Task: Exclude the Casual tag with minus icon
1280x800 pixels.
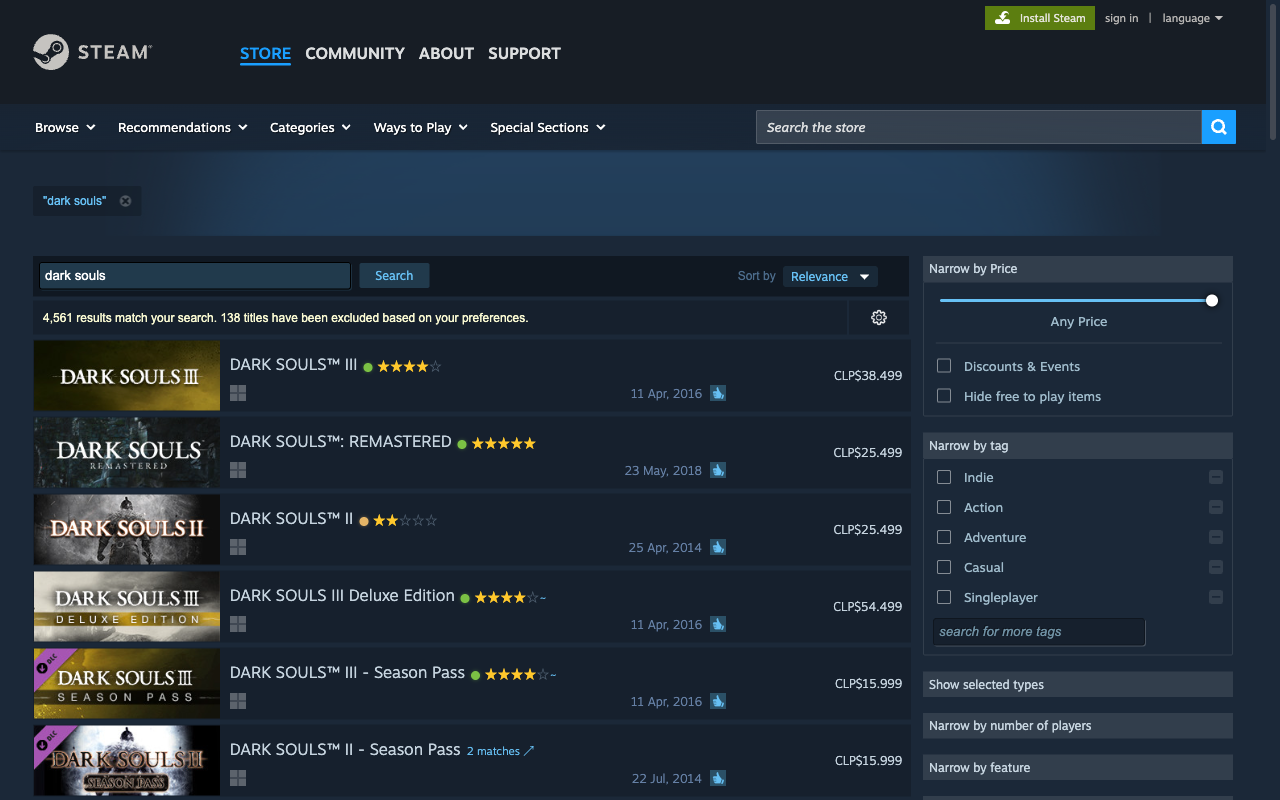Action: click(1216, 567)
